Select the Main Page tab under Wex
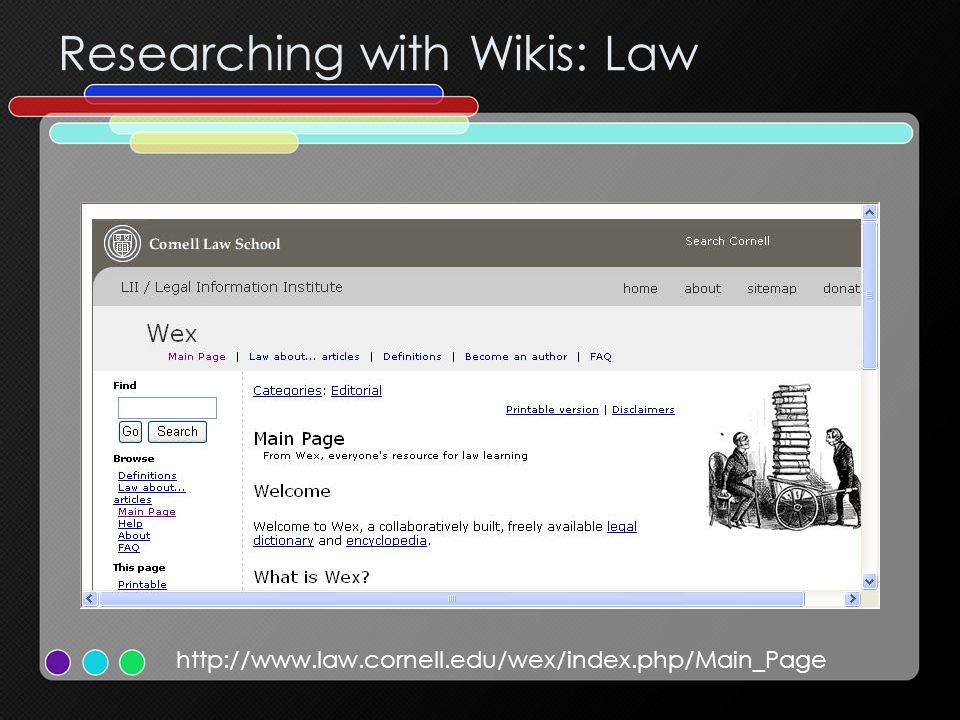 [197, 356]
